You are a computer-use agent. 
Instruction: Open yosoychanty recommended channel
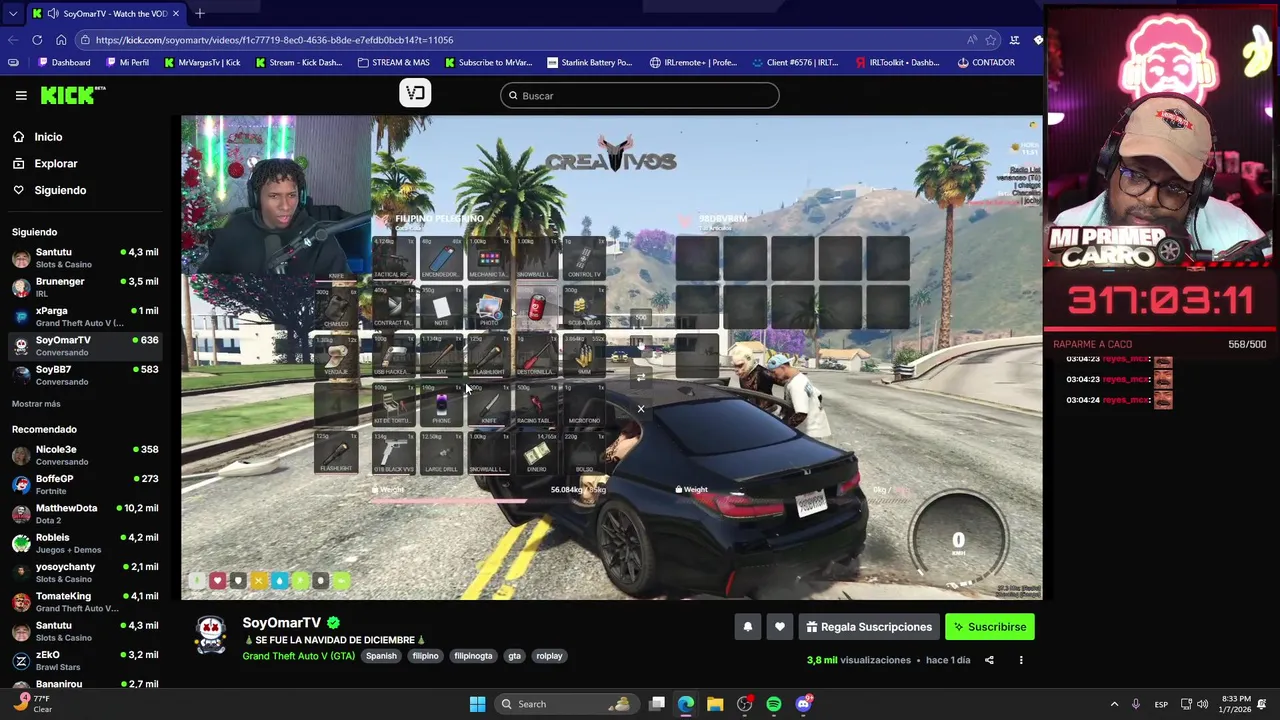(x=85, y=572)
